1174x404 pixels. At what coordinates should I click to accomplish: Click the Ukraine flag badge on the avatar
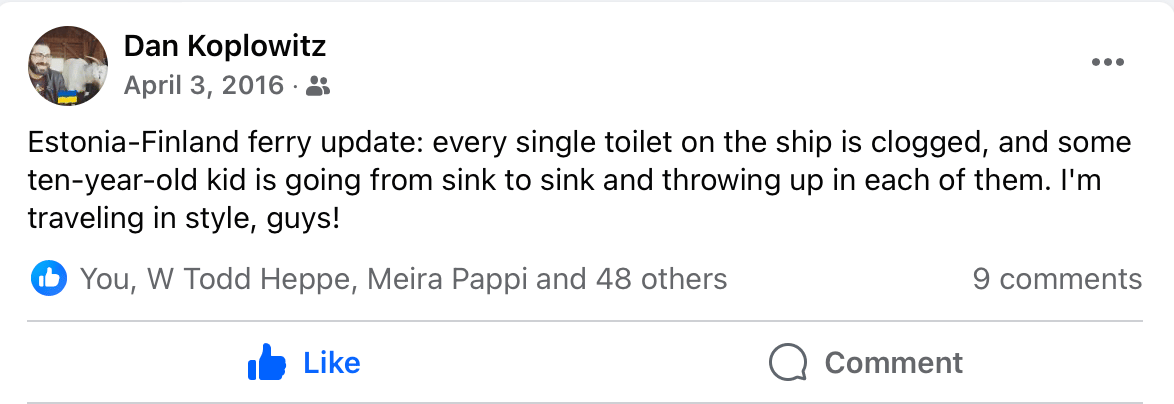tap(68, 98)
